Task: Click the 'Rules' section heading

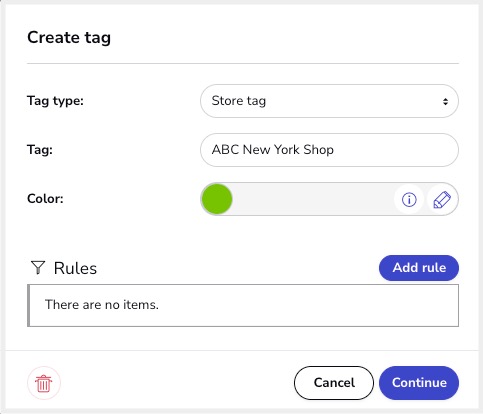Action: click(x=75, y=268)
